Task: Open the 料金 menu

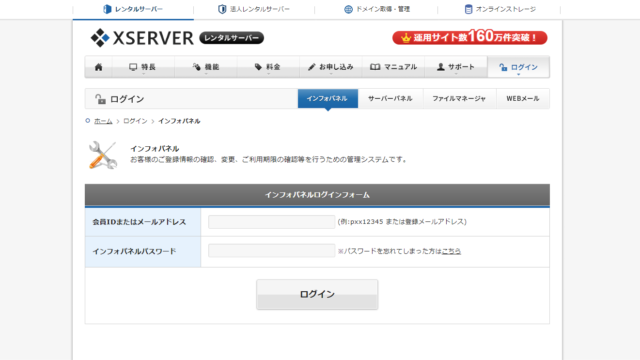Action: (x=268, y=67)
